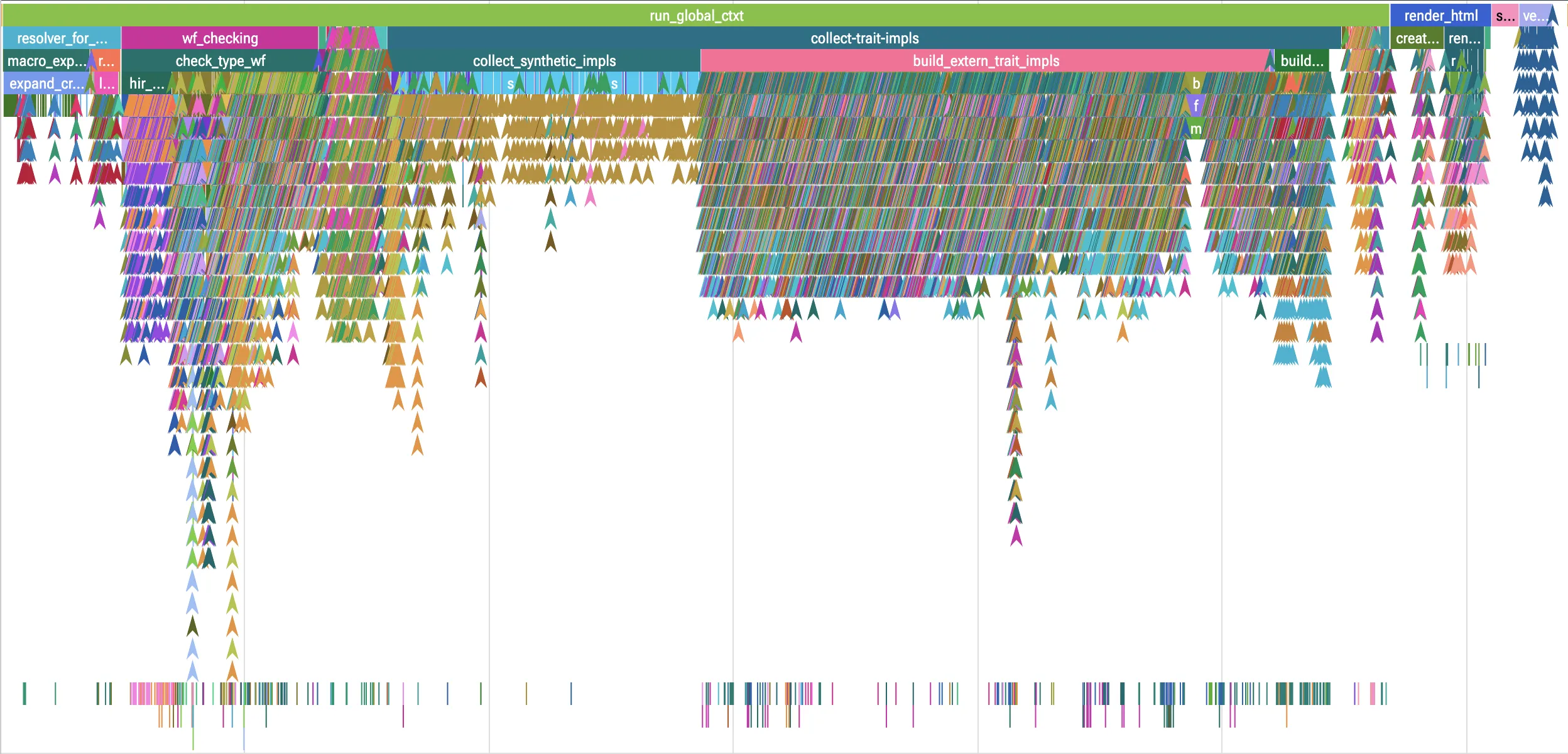
Task: Select the dark green build... block
Action: tap(1302, 61)
